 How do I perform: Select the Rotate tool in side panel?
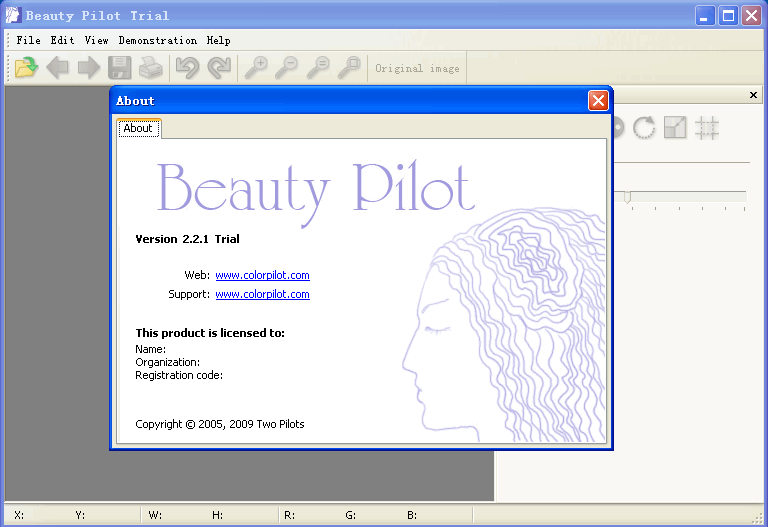click(644, 128)
